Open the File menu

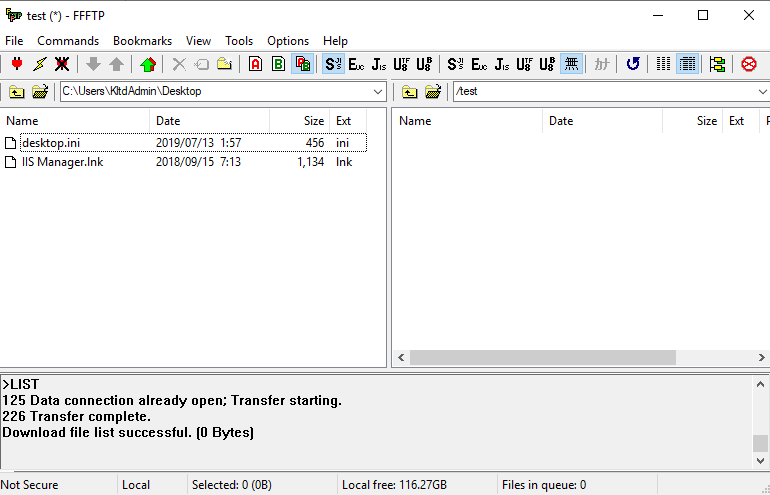pos(14,41)
